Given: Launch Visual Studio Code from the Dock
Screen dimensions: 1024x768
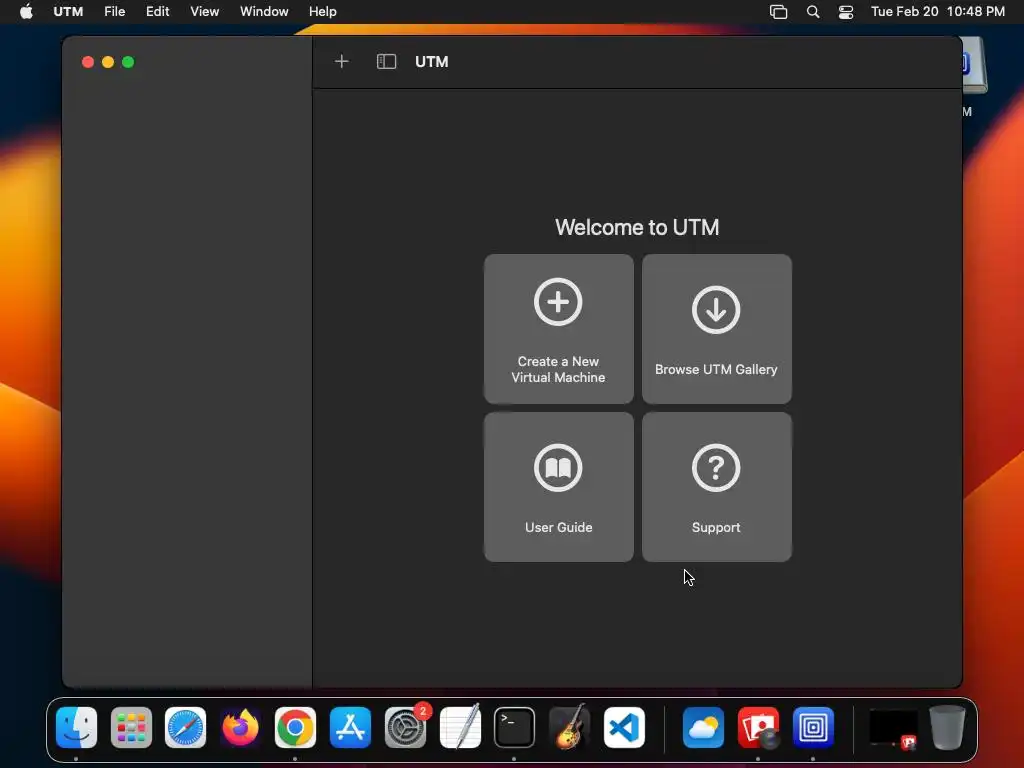Looking at the screenshot, I should (x=624, y=728).
